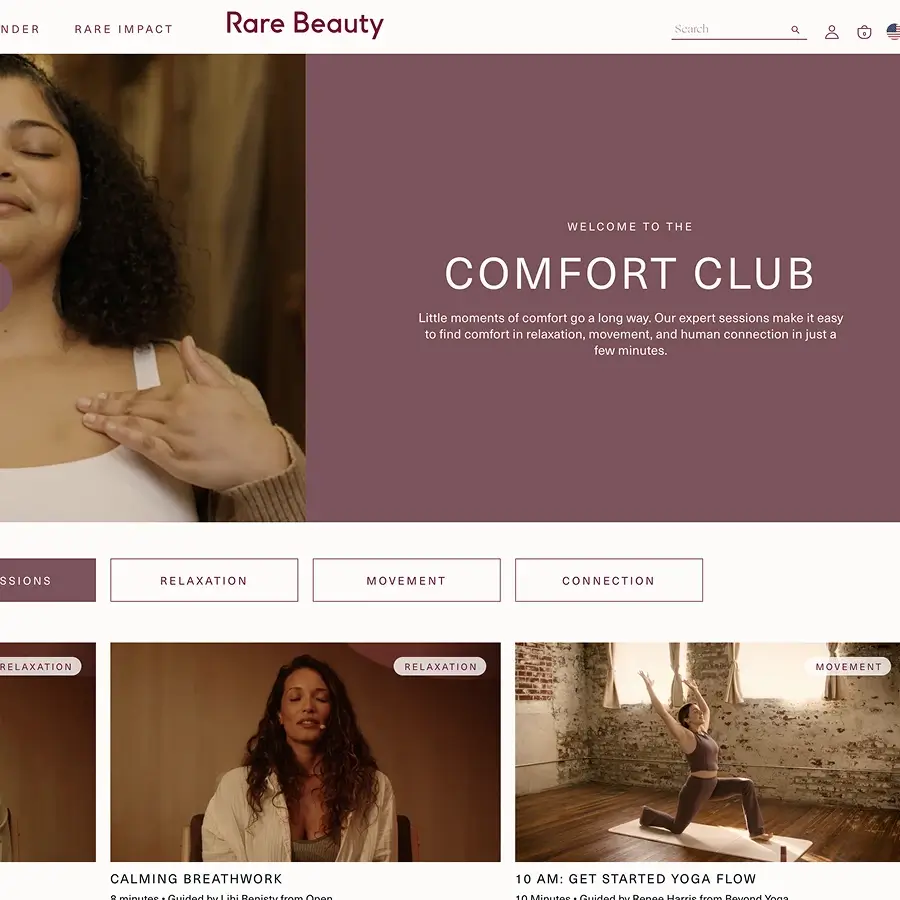
Task: Open the user account icon
Action: 832,32
